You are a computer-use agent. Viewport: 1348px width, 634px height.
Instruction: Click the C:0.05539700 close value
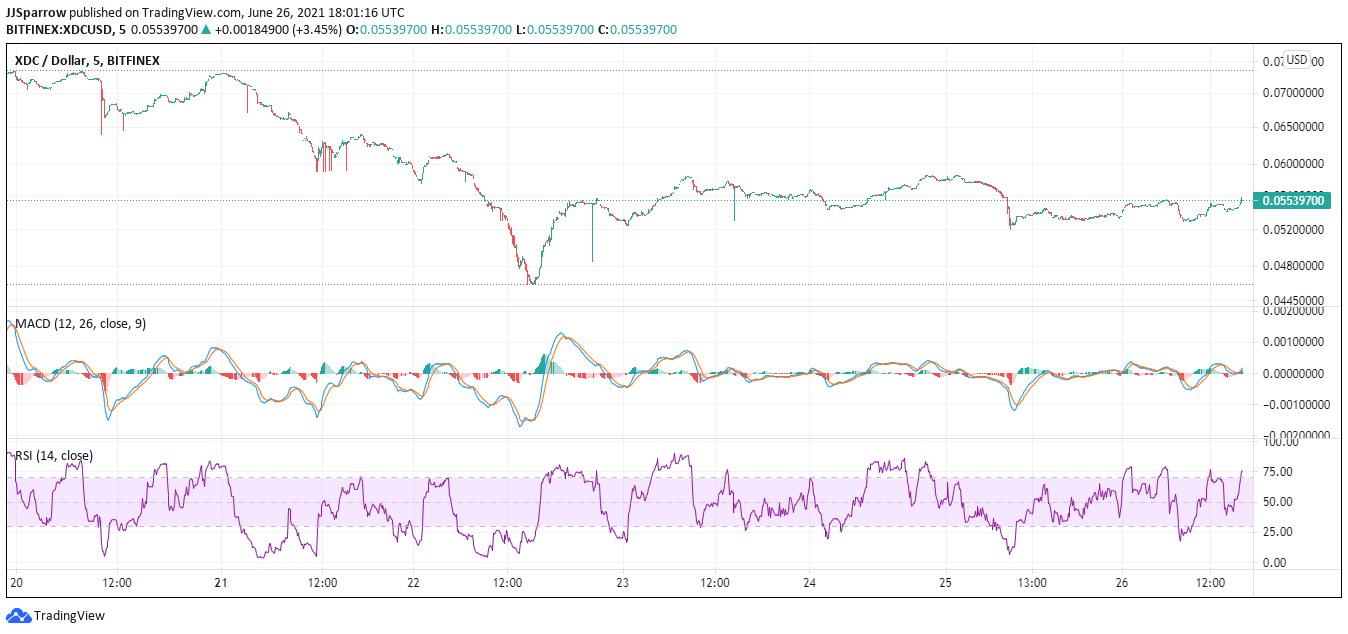(637, 30)
